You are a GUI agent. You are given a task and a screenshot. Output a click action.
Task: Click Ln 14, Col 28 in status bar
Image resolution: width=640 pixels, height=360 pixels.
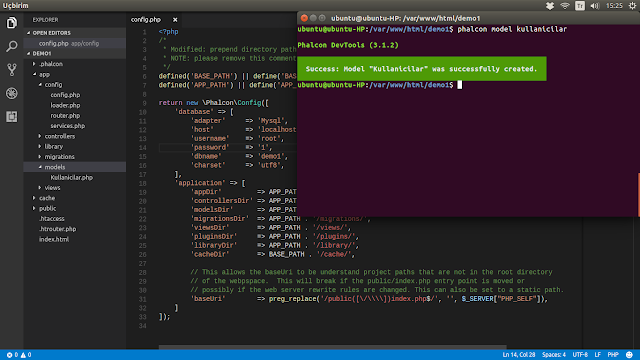click(x=519, y=355)
